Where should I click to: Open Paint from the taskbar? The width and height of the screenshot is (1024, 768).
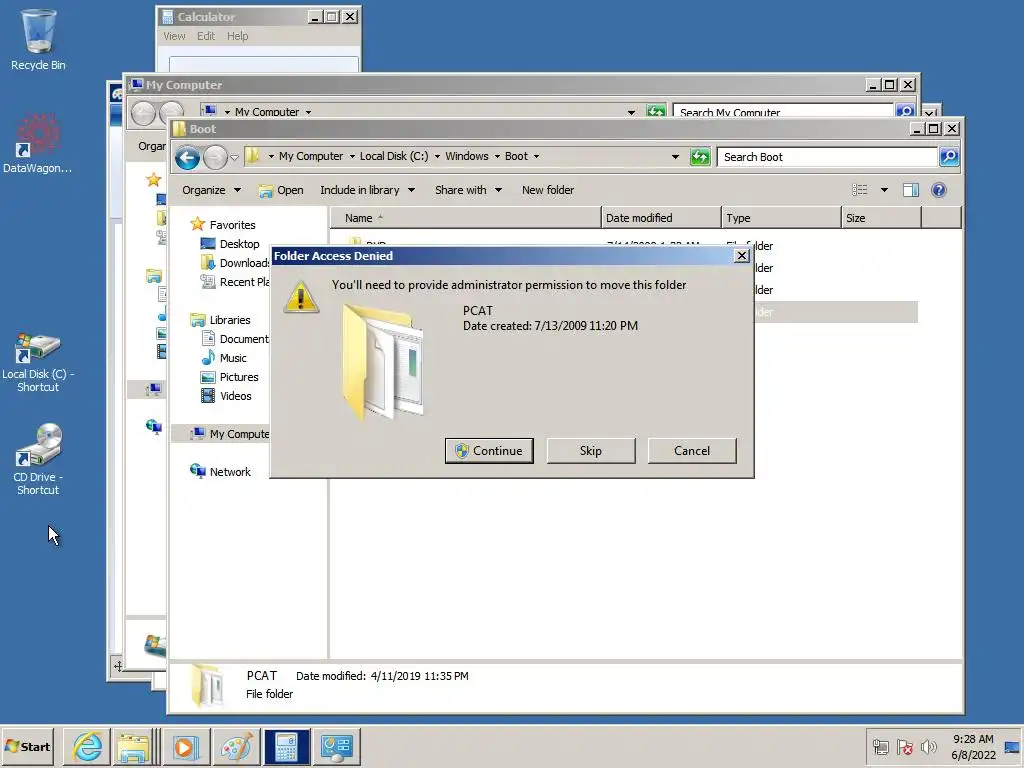[x=236, y=746]
